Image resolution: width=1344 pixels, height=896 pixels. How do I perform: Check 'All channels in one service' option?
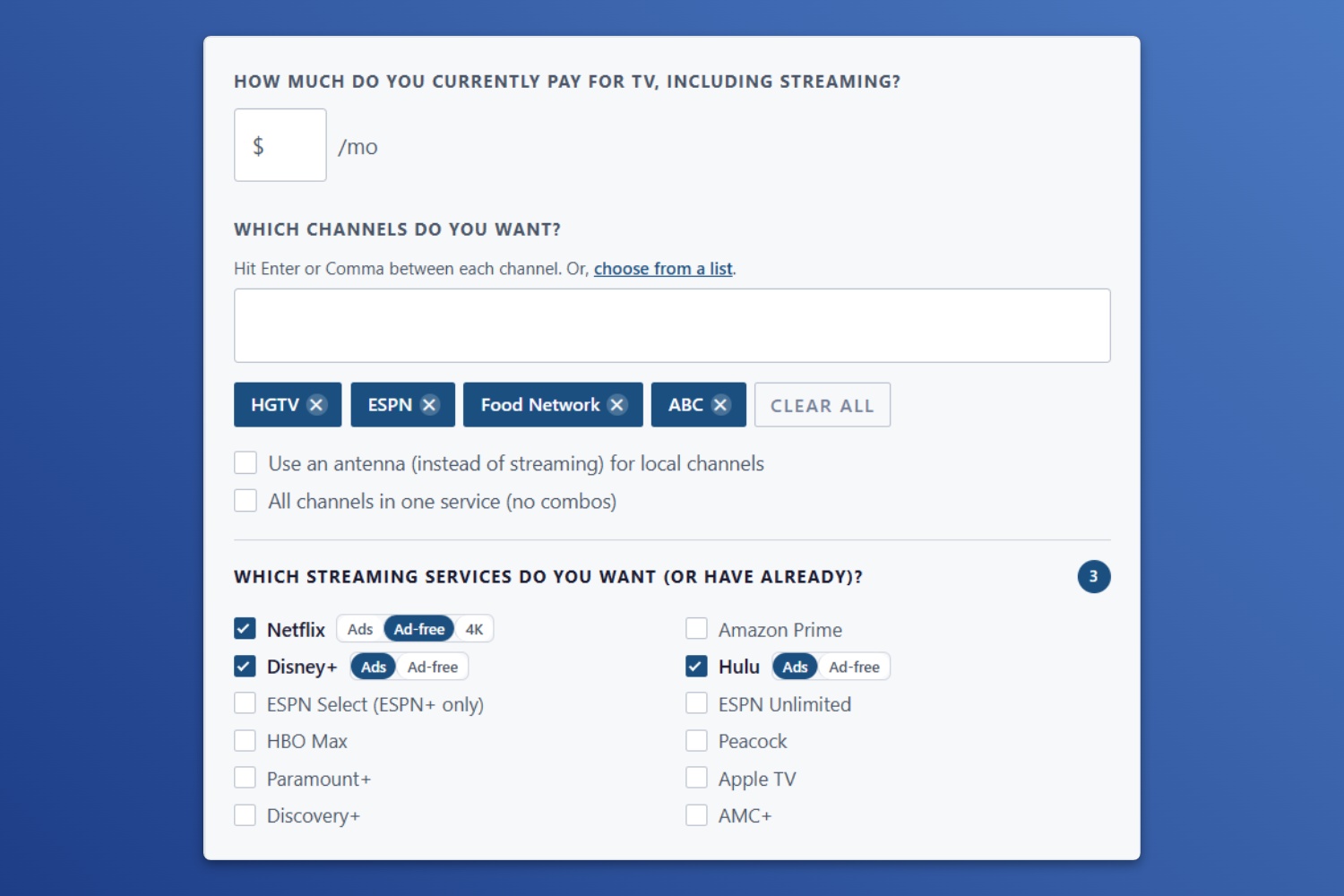tap(246, 500)
